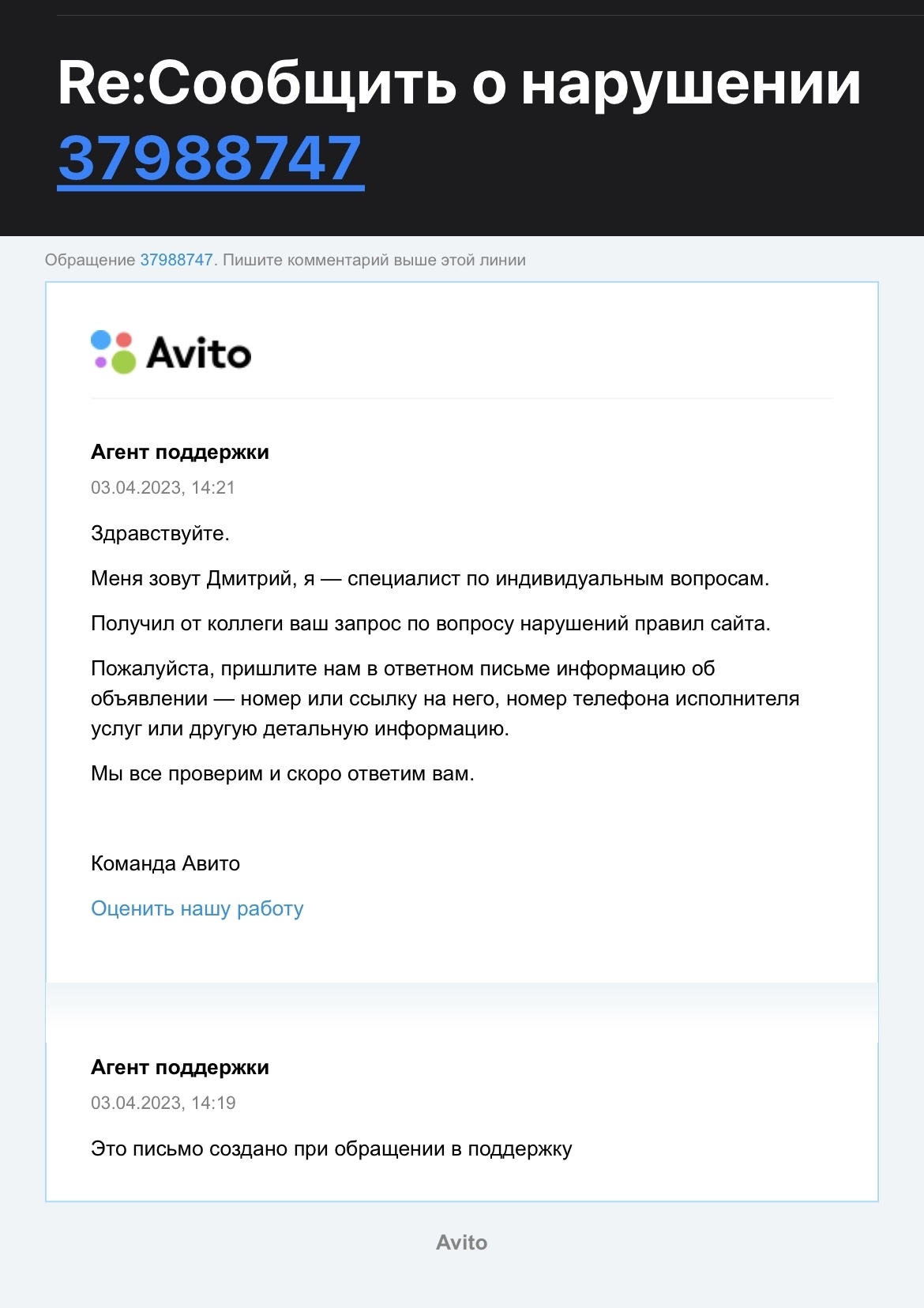Click the Avito wordmark next to the dots

(199, 353)
